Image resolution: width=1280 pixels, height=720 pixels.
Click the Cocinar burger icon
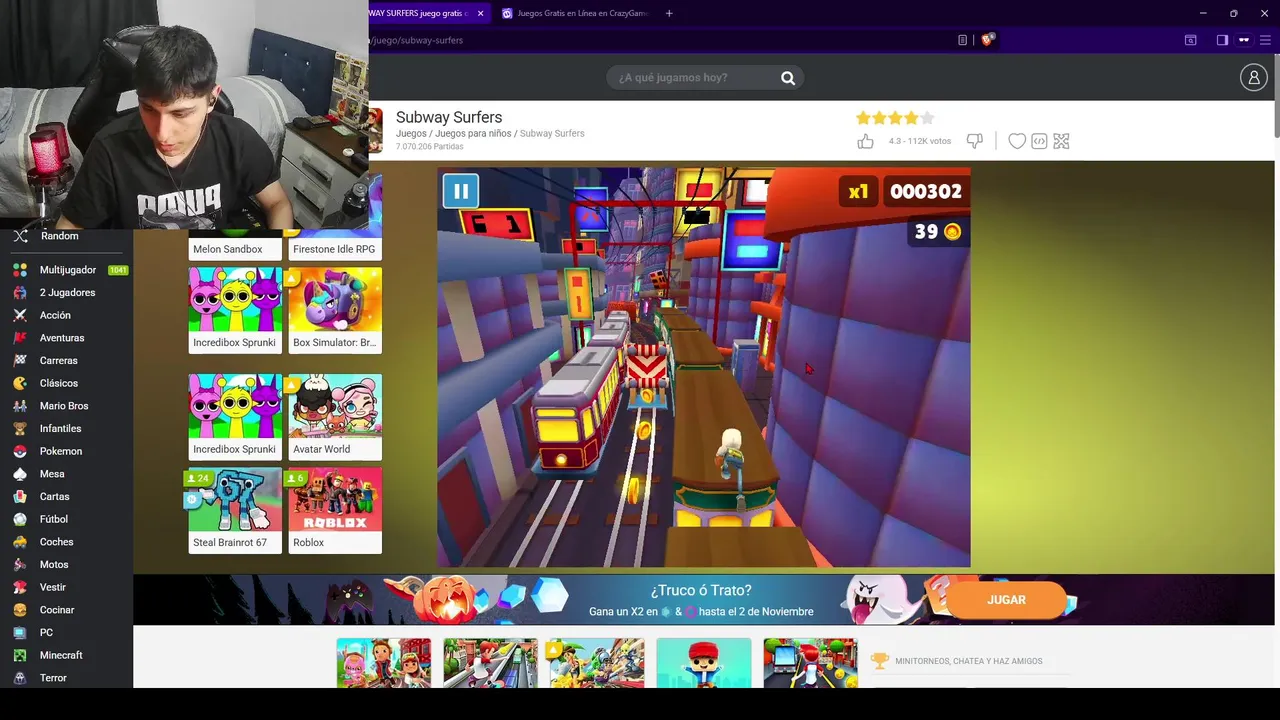pos(20,610)
